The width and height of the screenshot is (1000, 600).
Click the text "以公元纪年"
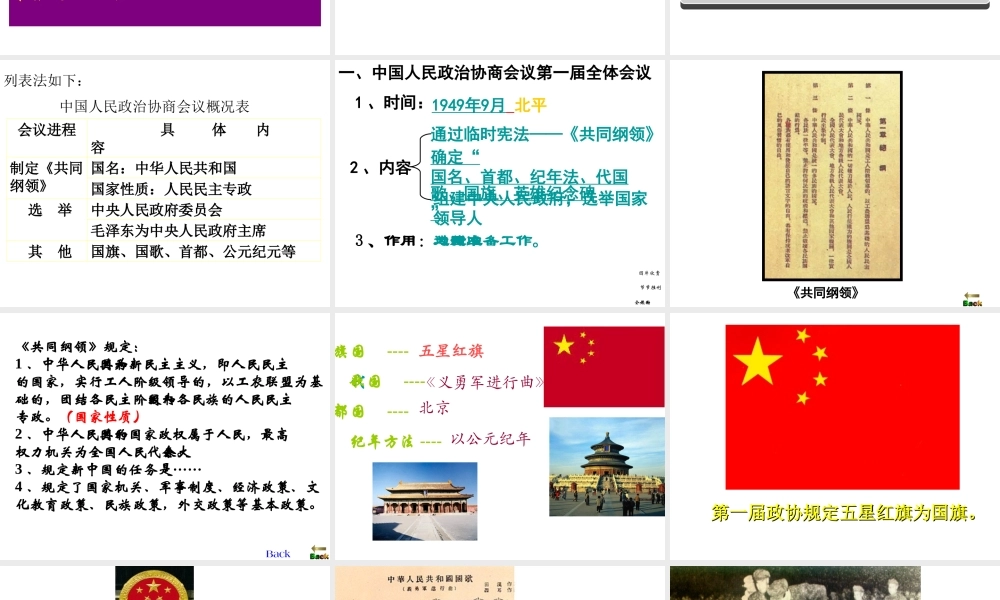click(x=490, y=439)
